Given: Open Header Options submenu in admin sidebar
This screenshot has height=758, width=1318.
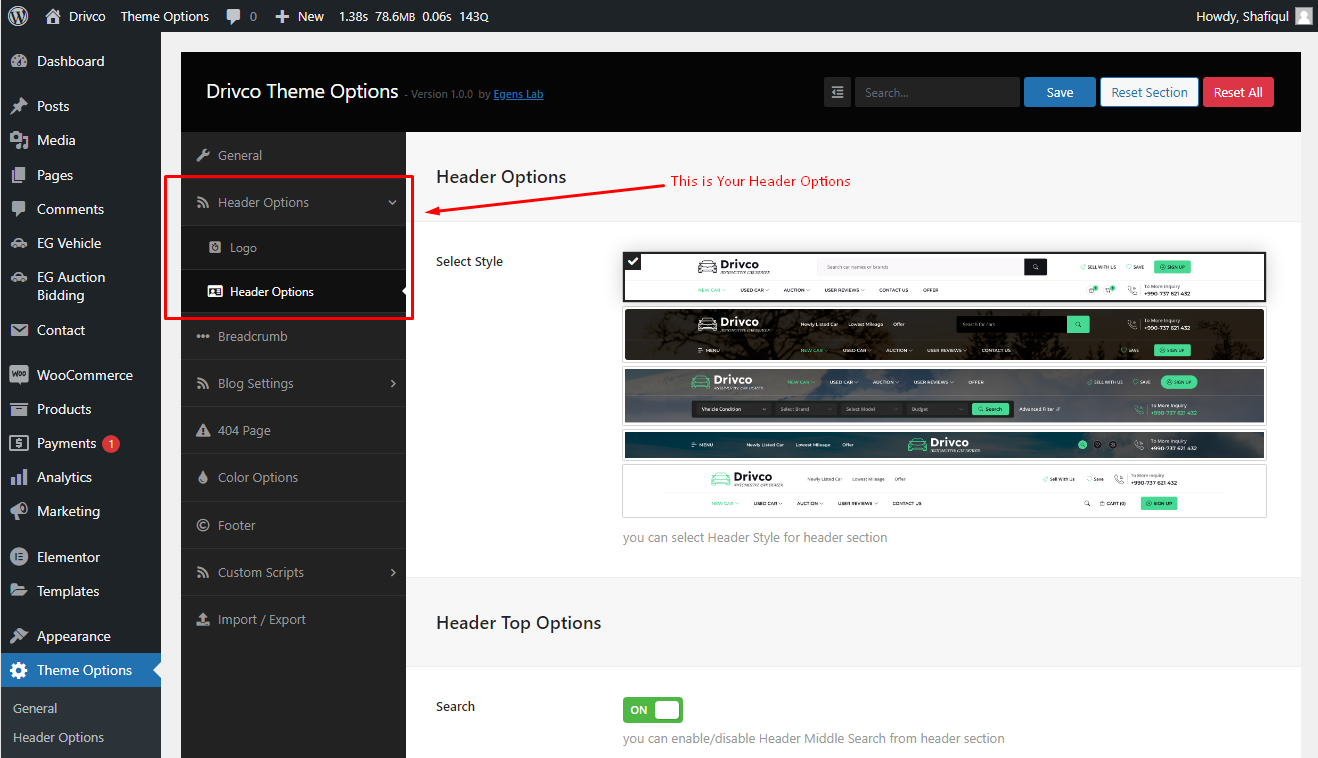Looking at the screenshot, I should 58,737.
